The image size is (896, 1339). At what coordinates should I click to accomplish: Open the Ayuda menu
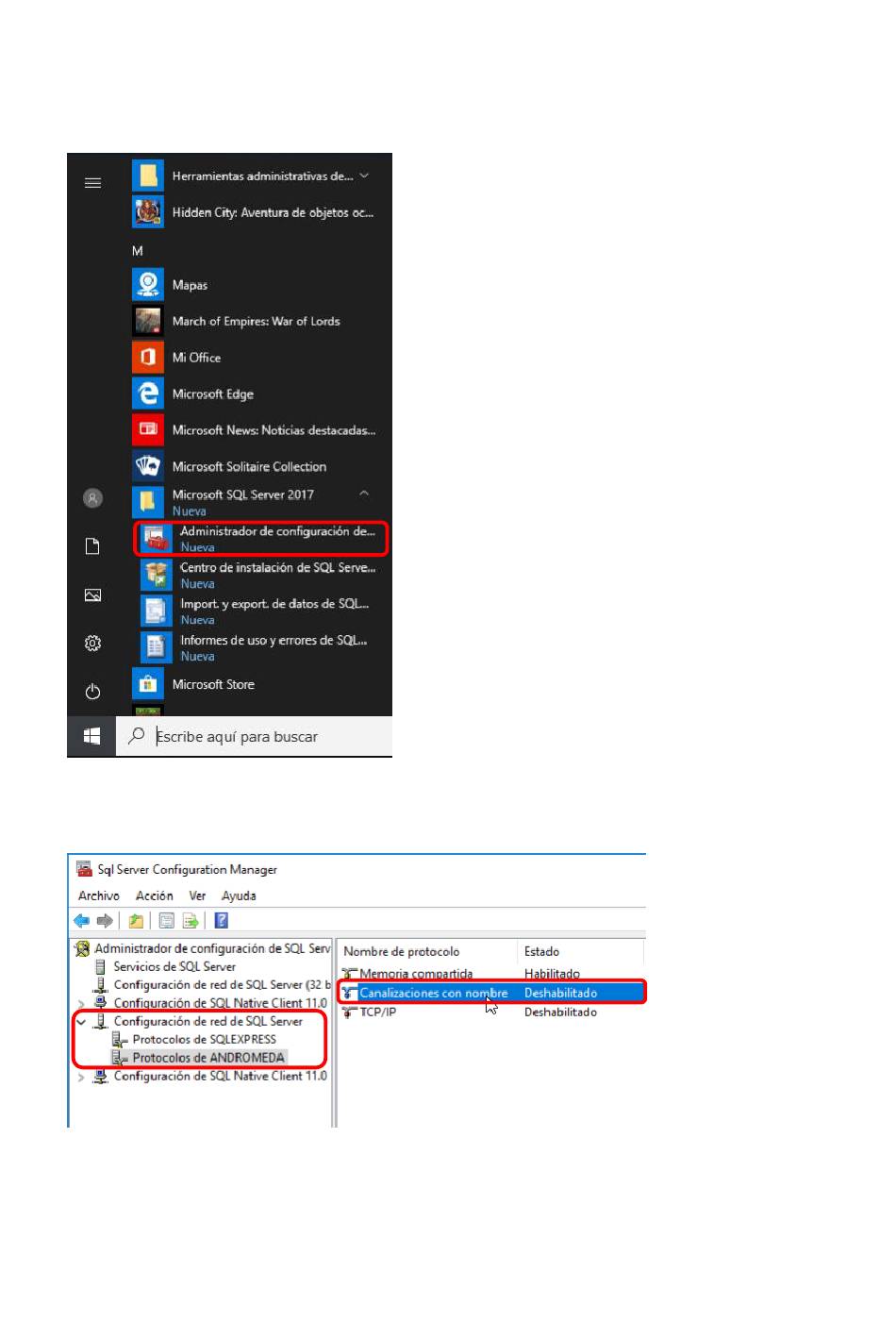coord(239,895)
